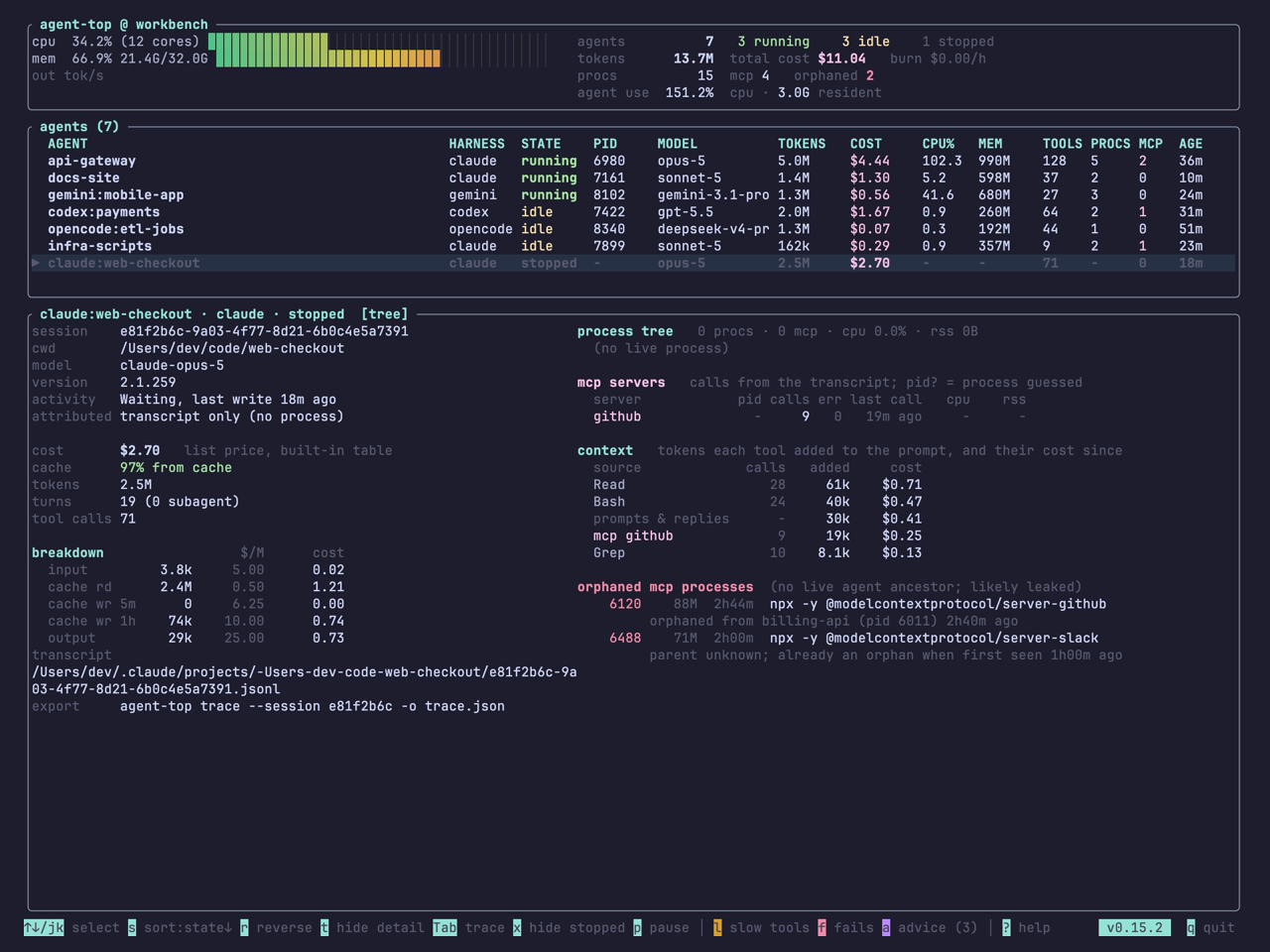Click the session ID e81f2b6c-9a03 value
1270x952 pixels.
(x=264, y=331)
